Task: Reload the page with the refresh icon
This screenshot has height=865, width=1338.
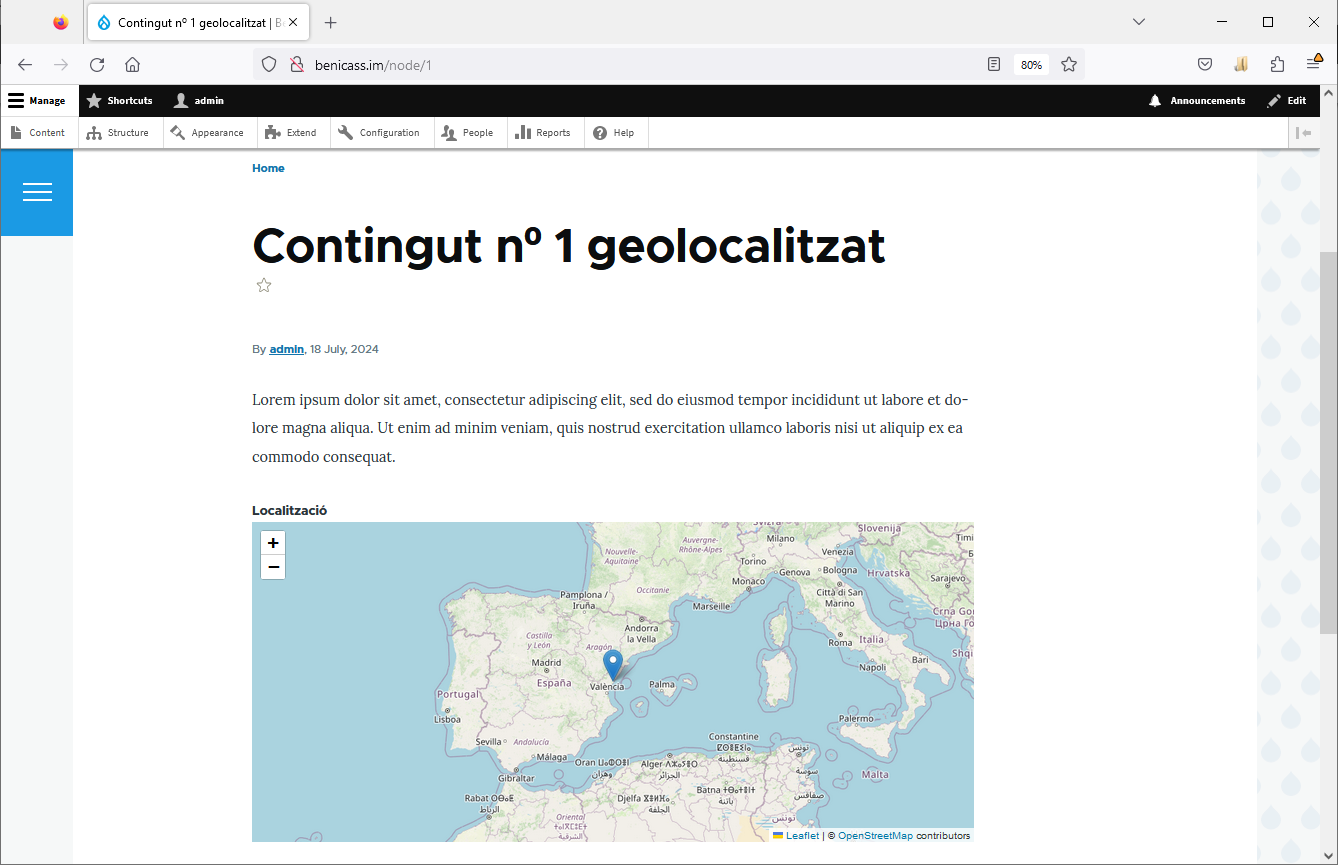Action: point(97,65)
